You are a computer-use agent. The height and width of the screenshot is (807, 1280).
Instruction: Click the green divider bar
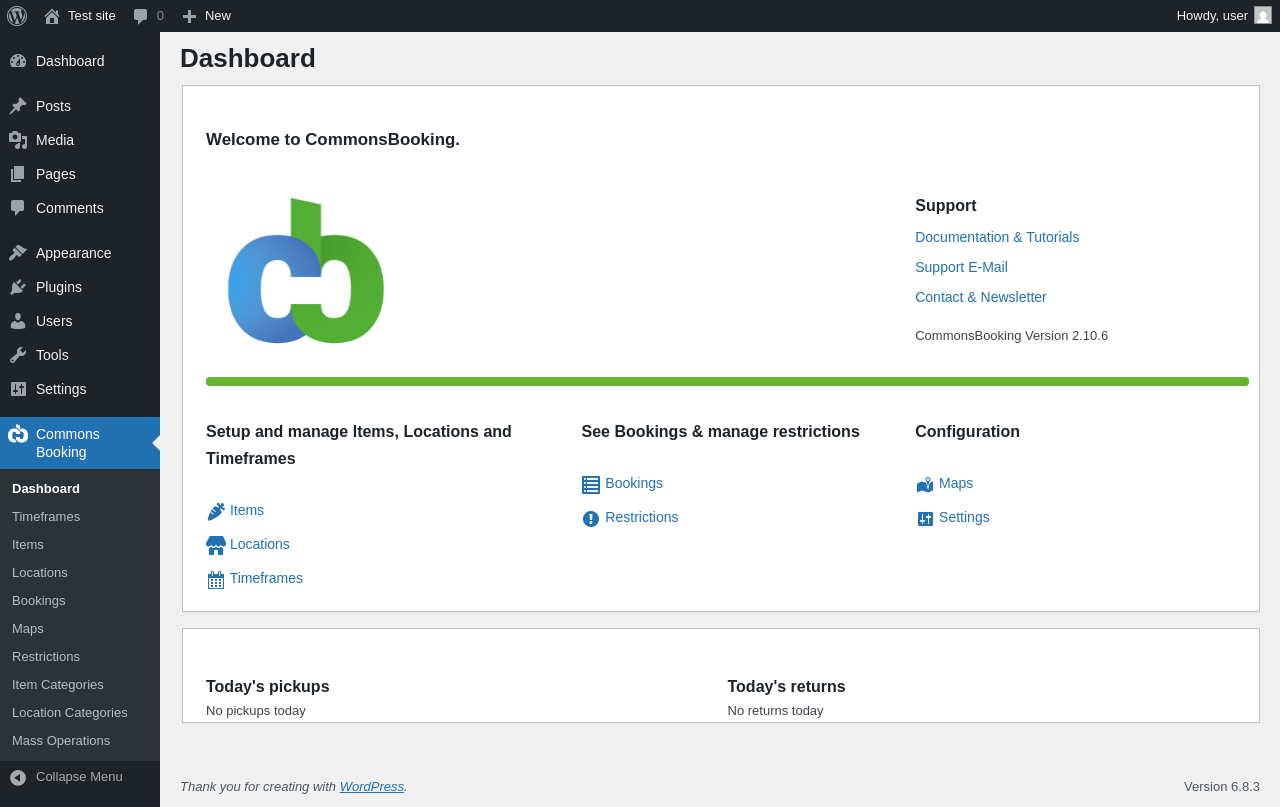tap(727, 381)
